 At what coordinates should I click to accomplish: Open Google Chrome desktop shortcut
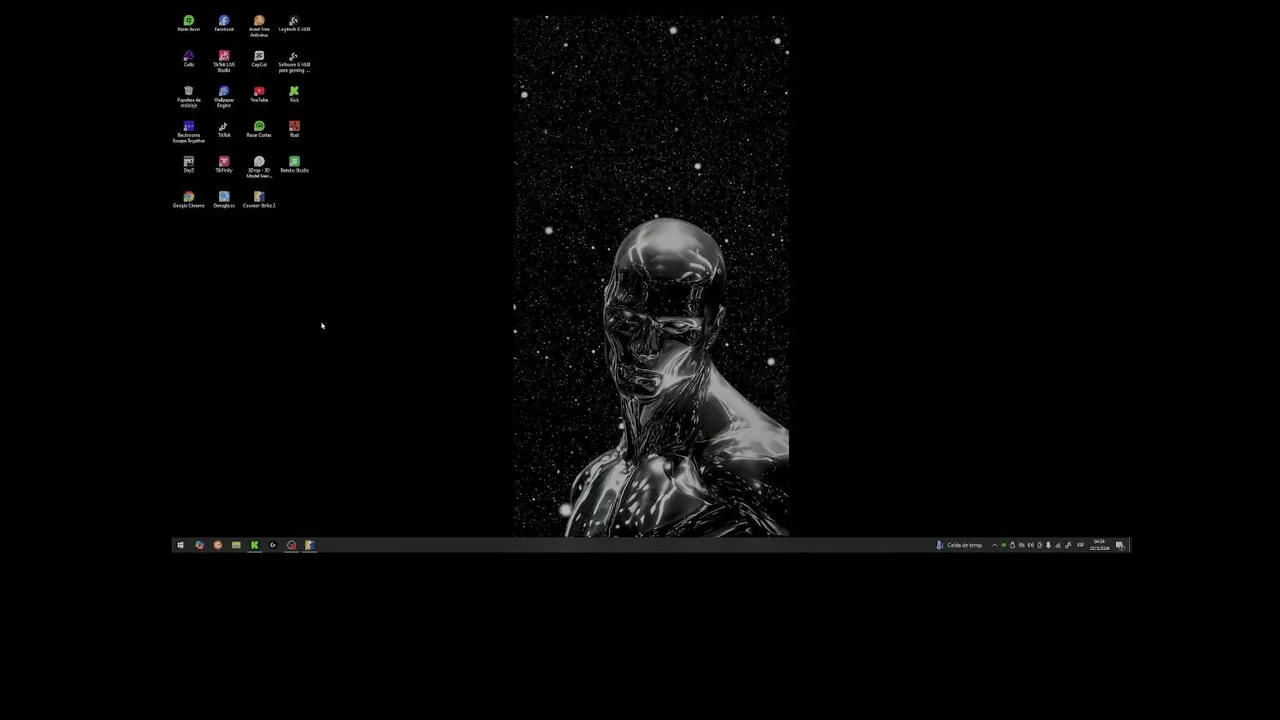(189, 199)
